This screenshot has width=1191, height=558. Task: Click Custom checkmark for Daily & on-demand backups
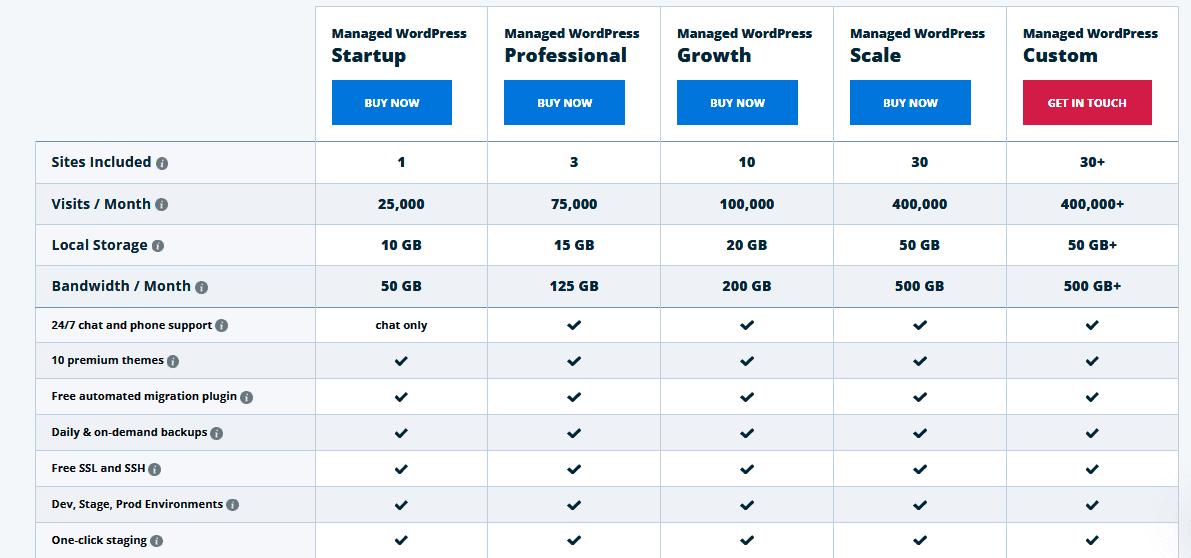1092,433
